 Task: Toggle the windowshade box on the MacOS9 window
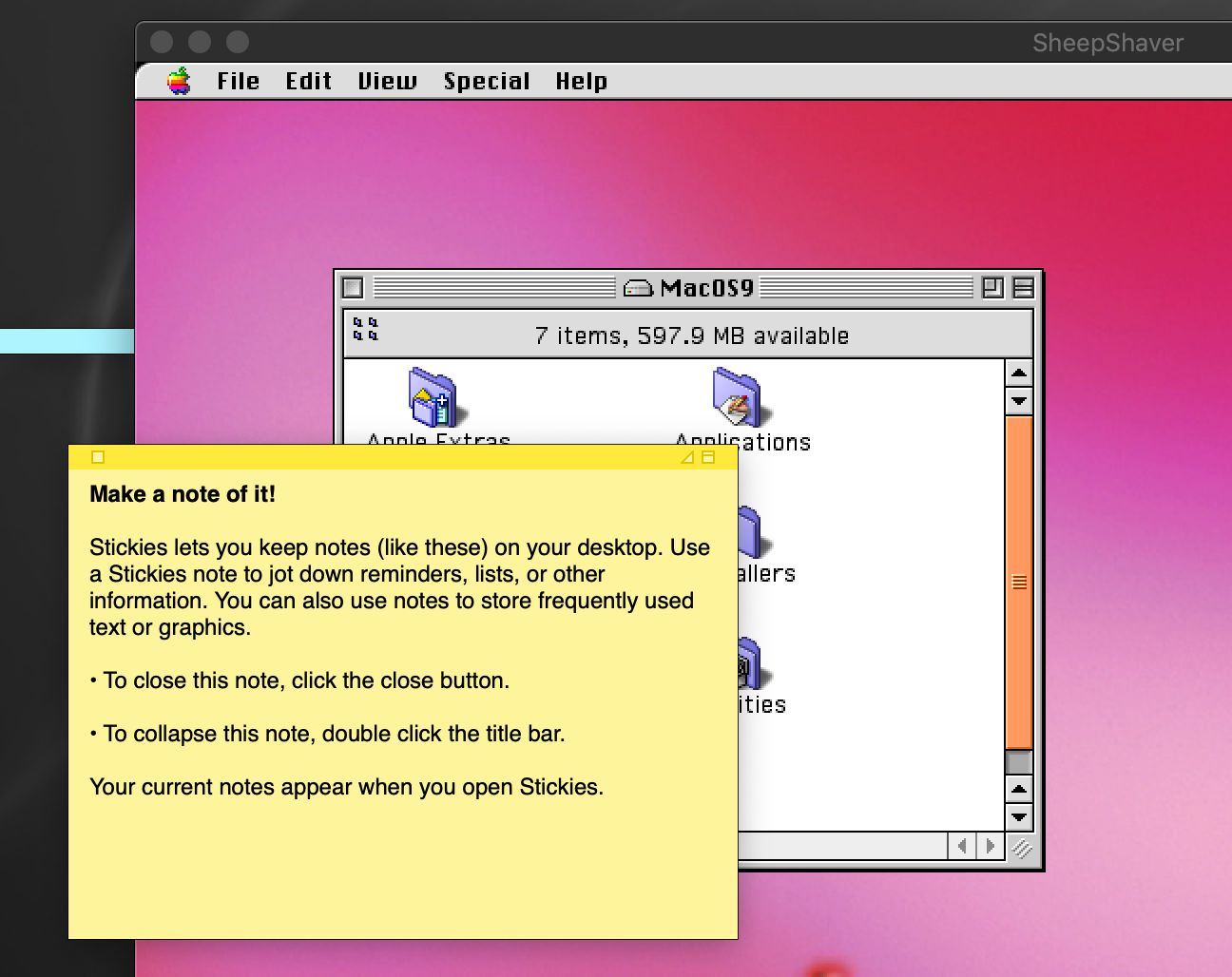(1024, 287)
